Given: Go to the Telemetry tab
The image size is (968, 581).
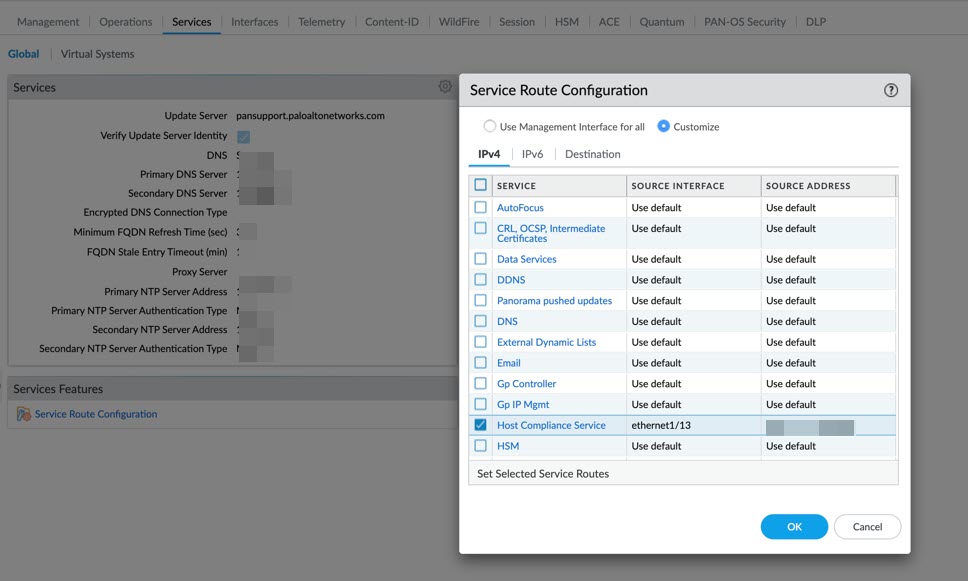Looking at the screenshot, I should (321, 21).
